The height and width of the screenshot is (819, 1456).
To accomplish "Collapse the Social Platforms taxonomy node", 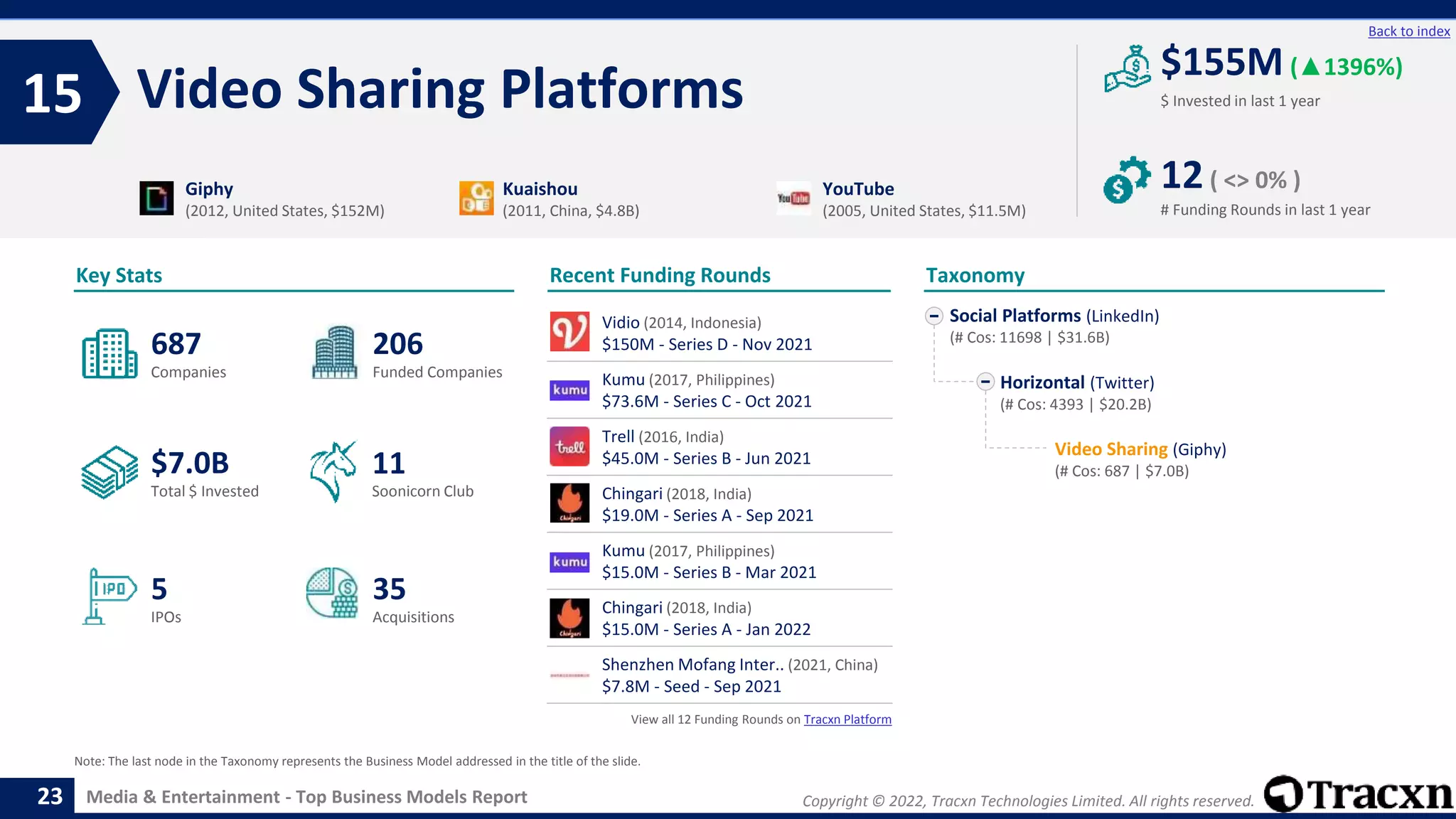I will (934, 316).
